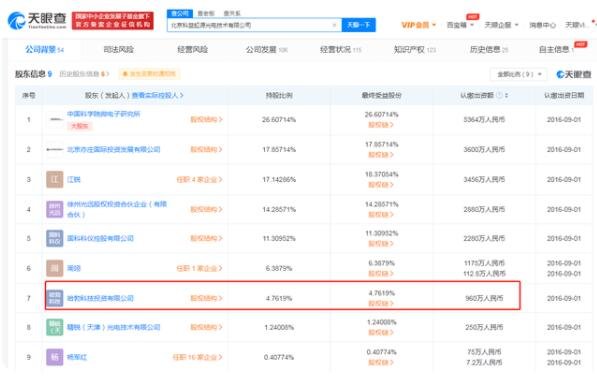Open 股权链 under 4.7619% in row 7
Viewport: 597px width, 384px height.
coord(381,303)
